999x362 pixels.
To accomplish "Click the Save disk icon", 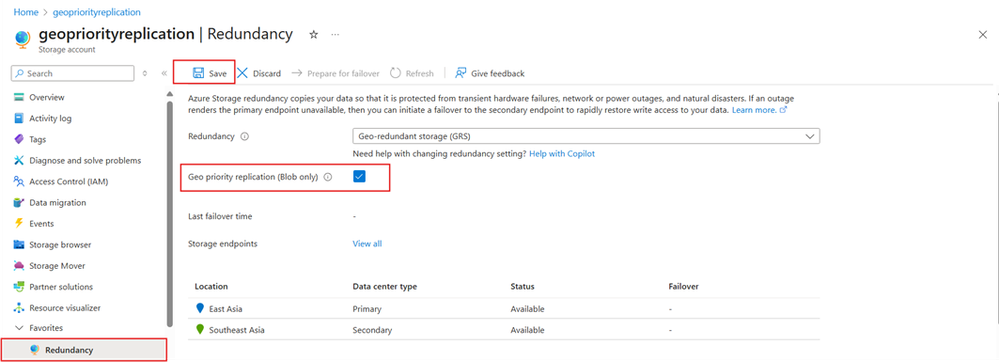I will coord(198,73).
